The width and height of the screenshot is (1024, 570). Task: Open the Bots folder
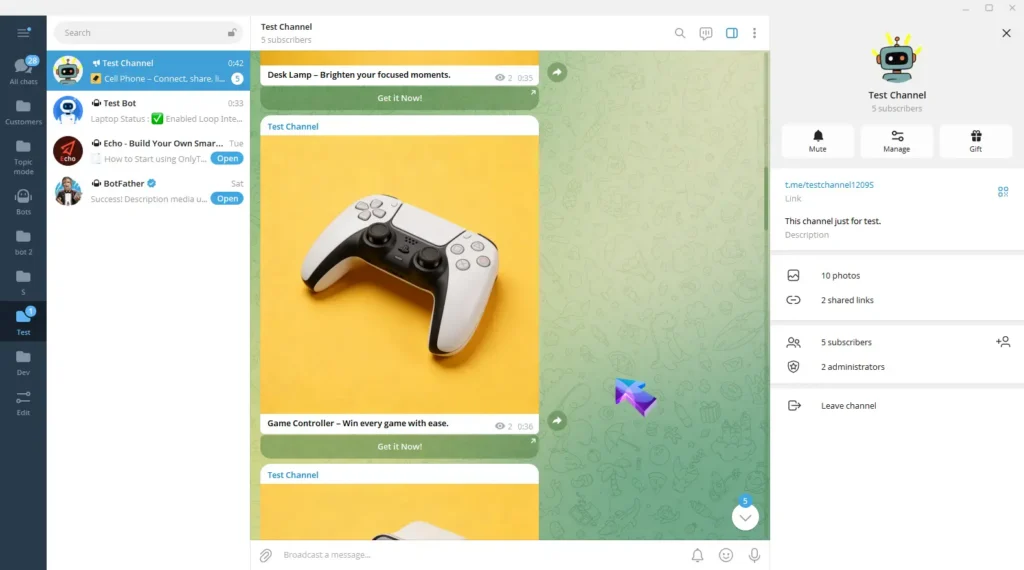pos(23,202)
